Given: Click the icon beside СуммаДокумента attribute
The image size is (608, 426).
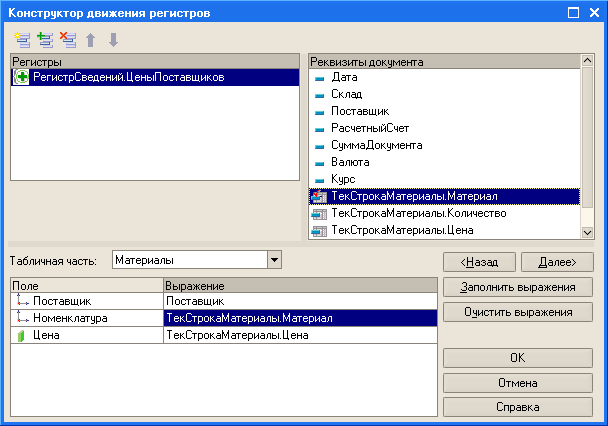Looking at the screenshot, I should point(319,147).
